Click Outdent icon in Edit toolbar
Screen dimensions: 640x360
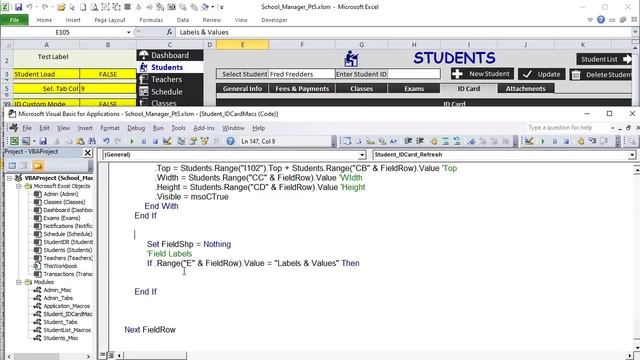click(x=420, y=141)
